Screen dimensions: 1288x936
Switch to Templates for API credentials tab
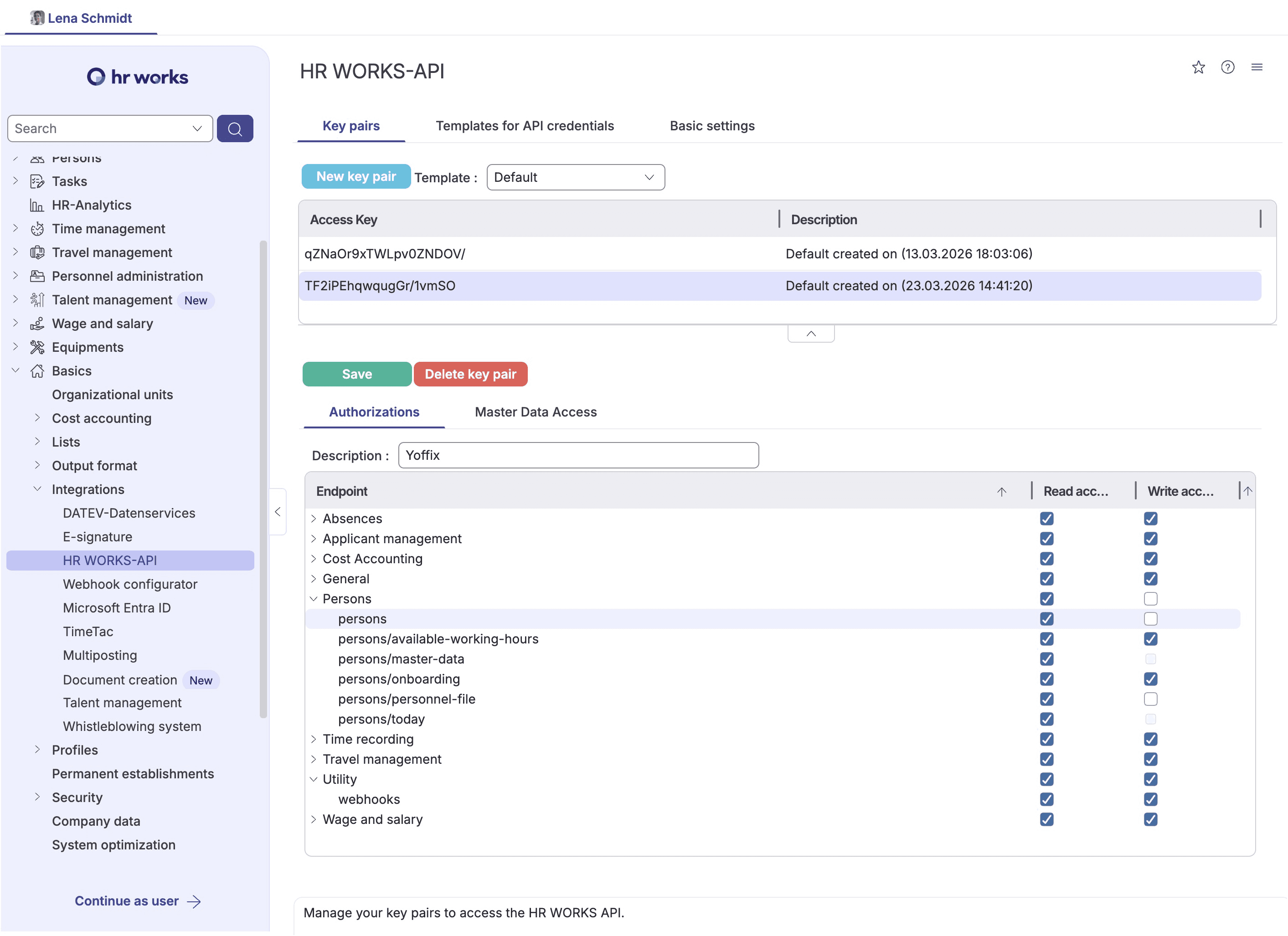pyautogui.click(x=524, y=126)
